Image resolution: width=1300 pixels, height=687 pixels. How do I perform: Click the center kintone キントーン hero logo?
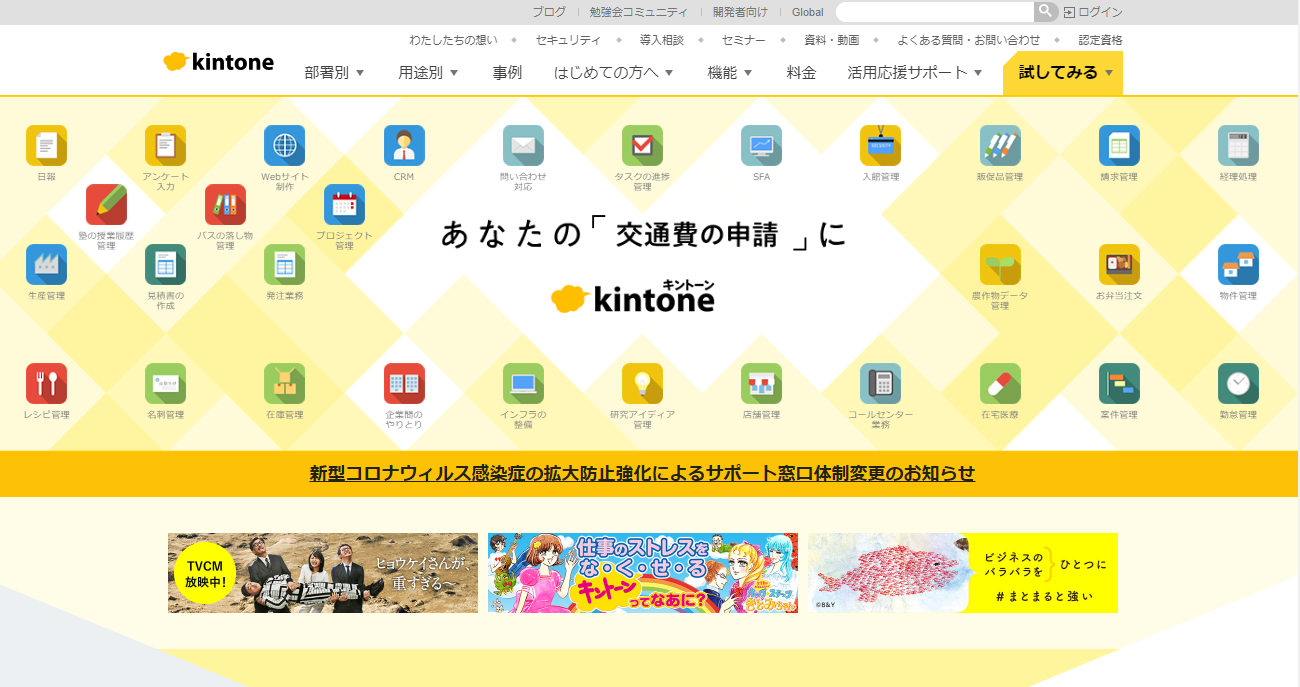tap(633, 296)
